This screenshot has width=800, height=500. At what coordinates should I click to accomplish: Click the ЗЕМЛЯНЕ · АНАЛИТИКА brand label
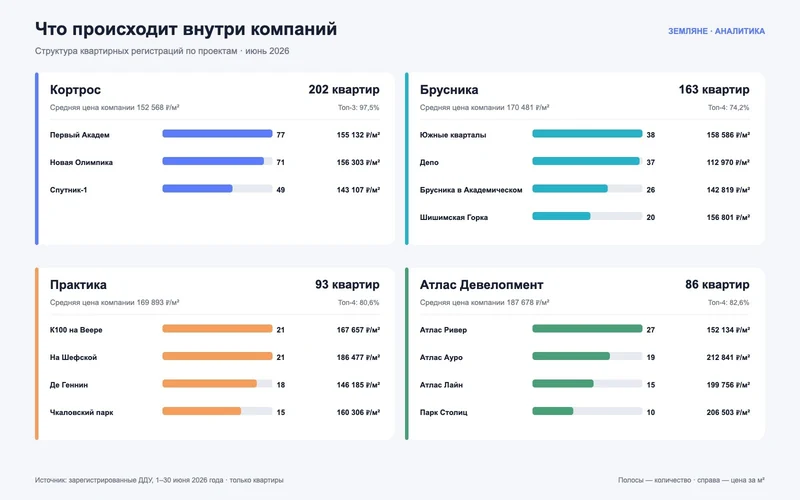(x=716, y=31)
